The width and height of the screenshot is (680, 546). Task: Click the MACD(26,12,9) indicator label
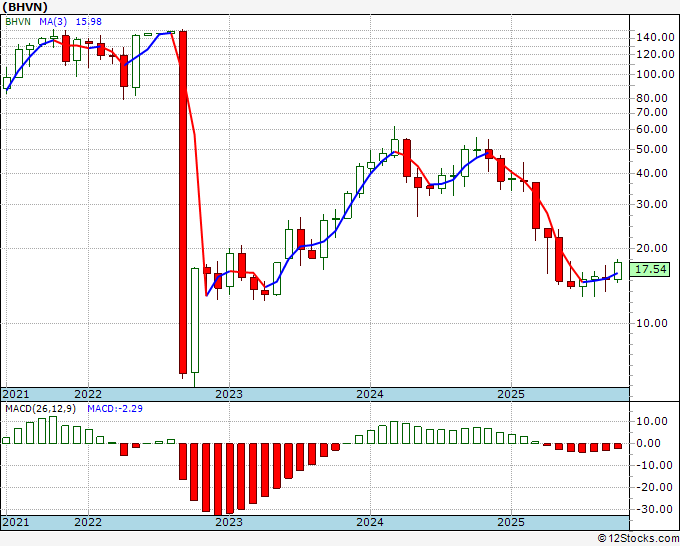(x=40, y=409)
